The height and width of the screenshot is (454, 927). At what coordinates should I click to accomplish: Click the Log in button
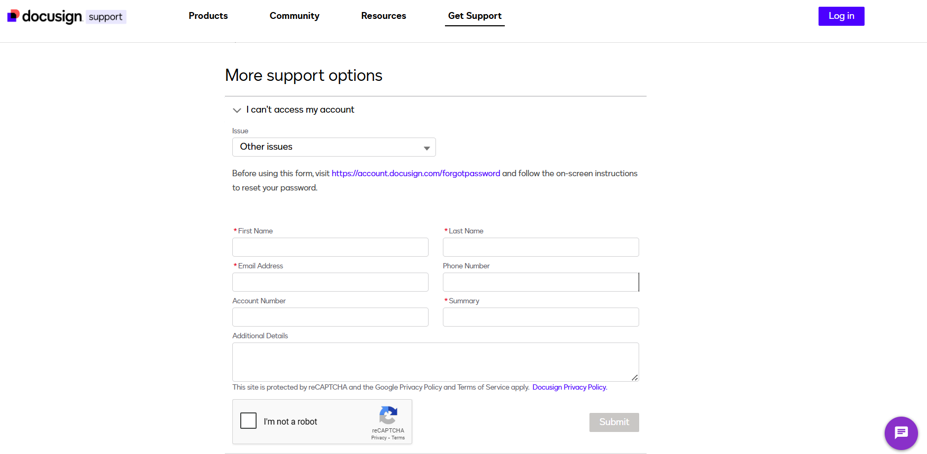point(841,16)
